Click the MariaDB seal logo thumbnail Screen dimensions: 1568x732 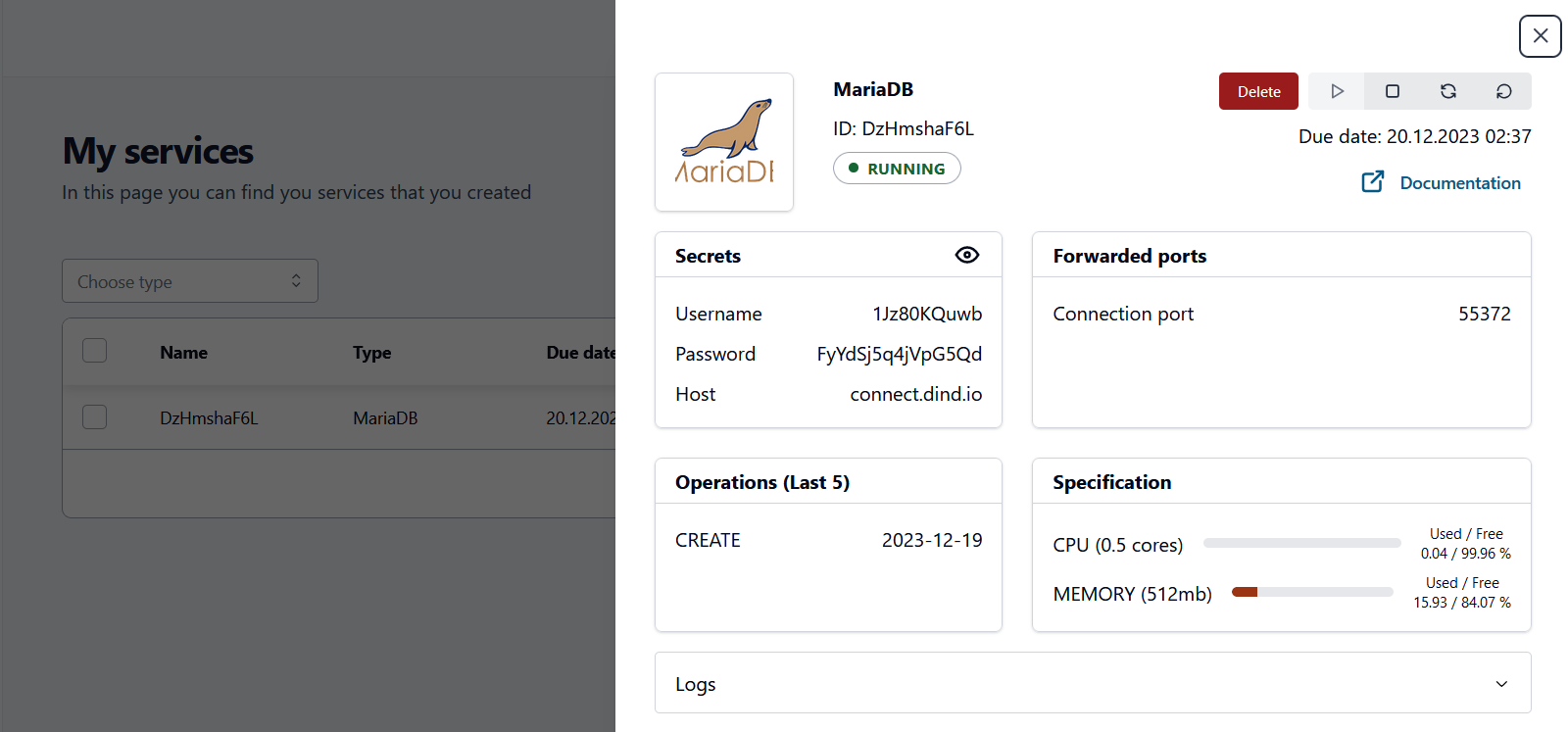724,142
